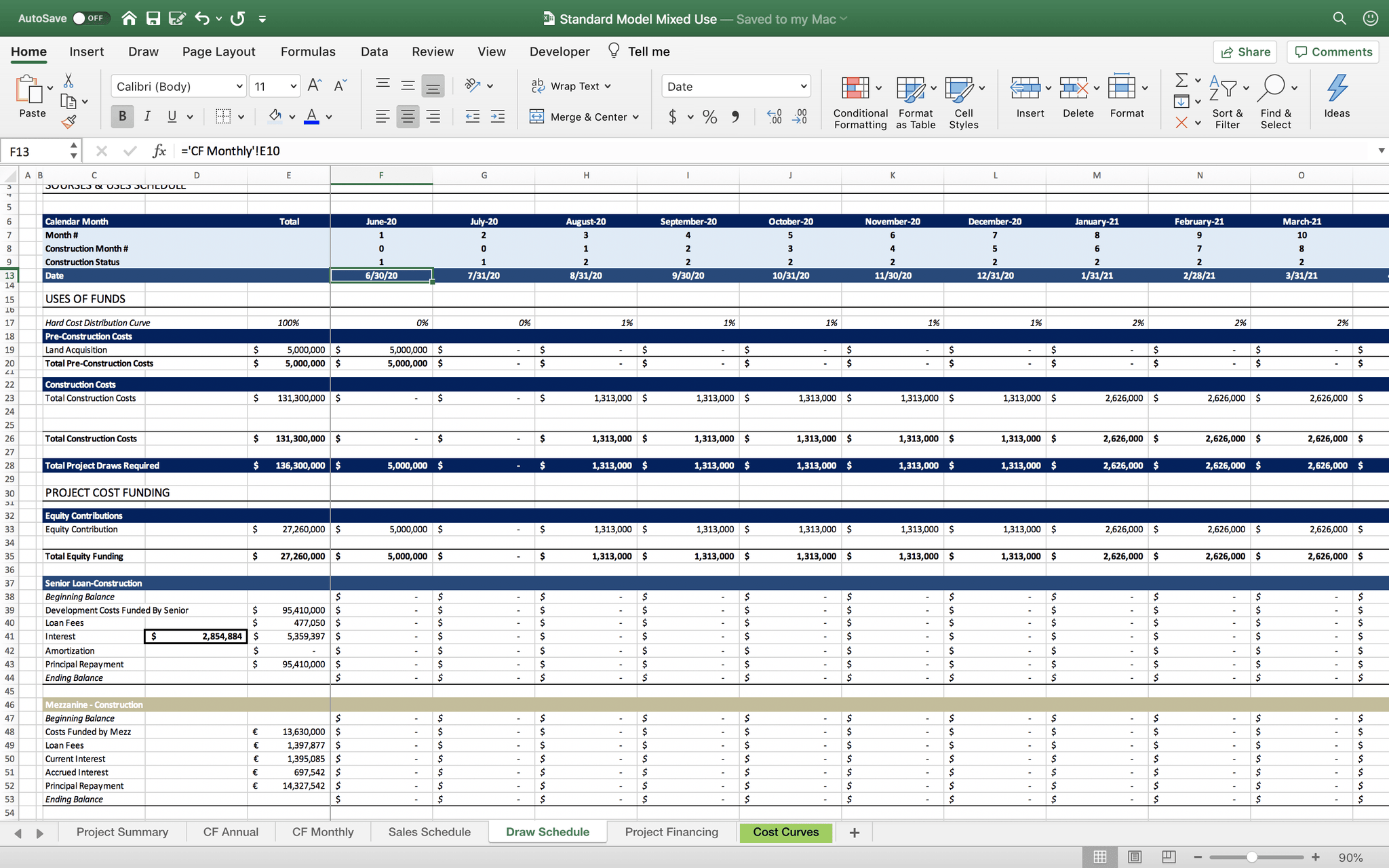The height and width of the screenshot is (868, 1389).
Task: Click the Share button
Action: click(1245, 52)
